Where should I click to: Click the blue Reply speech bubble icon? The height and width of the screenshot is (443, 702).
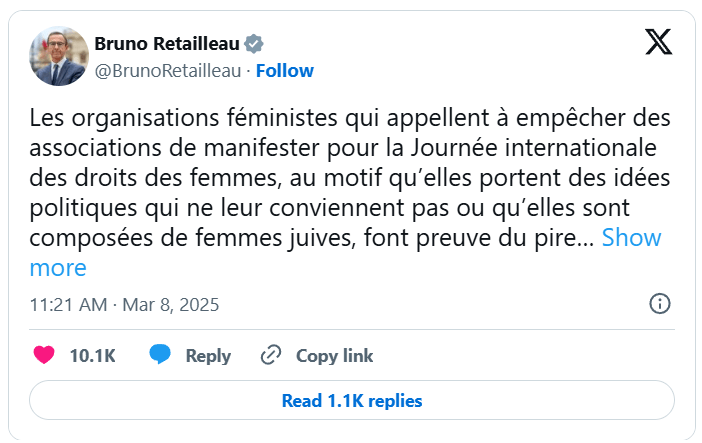pos(160,355)
